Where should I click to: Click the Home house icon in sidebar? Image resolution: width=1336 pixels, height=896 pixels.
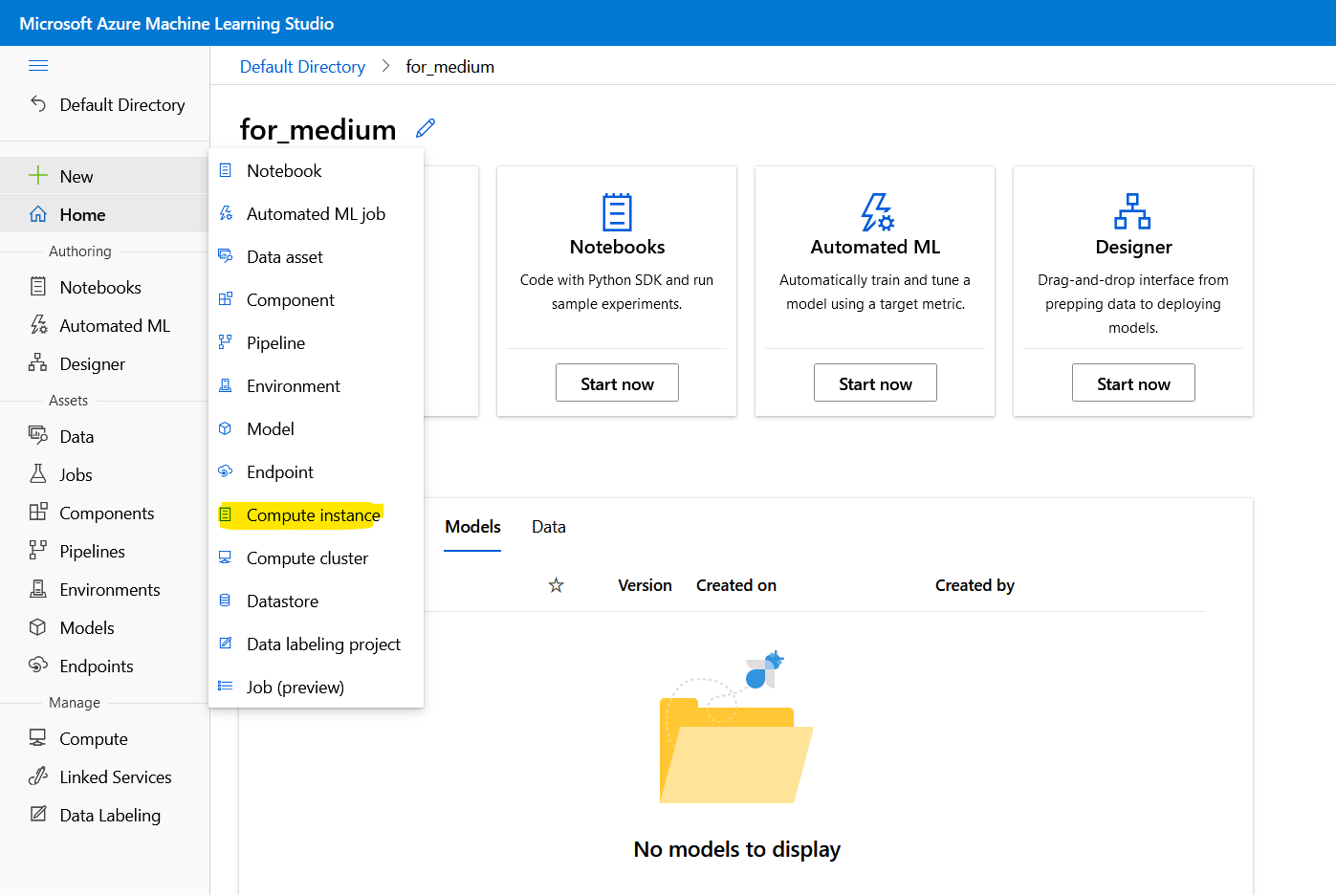point(38,214)
